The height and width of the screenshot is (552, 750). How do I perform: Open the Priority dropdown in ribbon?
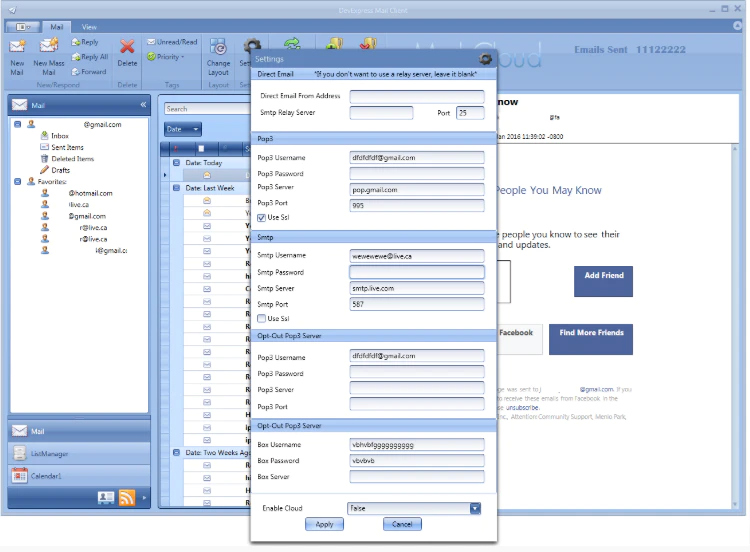click(165, 57)
